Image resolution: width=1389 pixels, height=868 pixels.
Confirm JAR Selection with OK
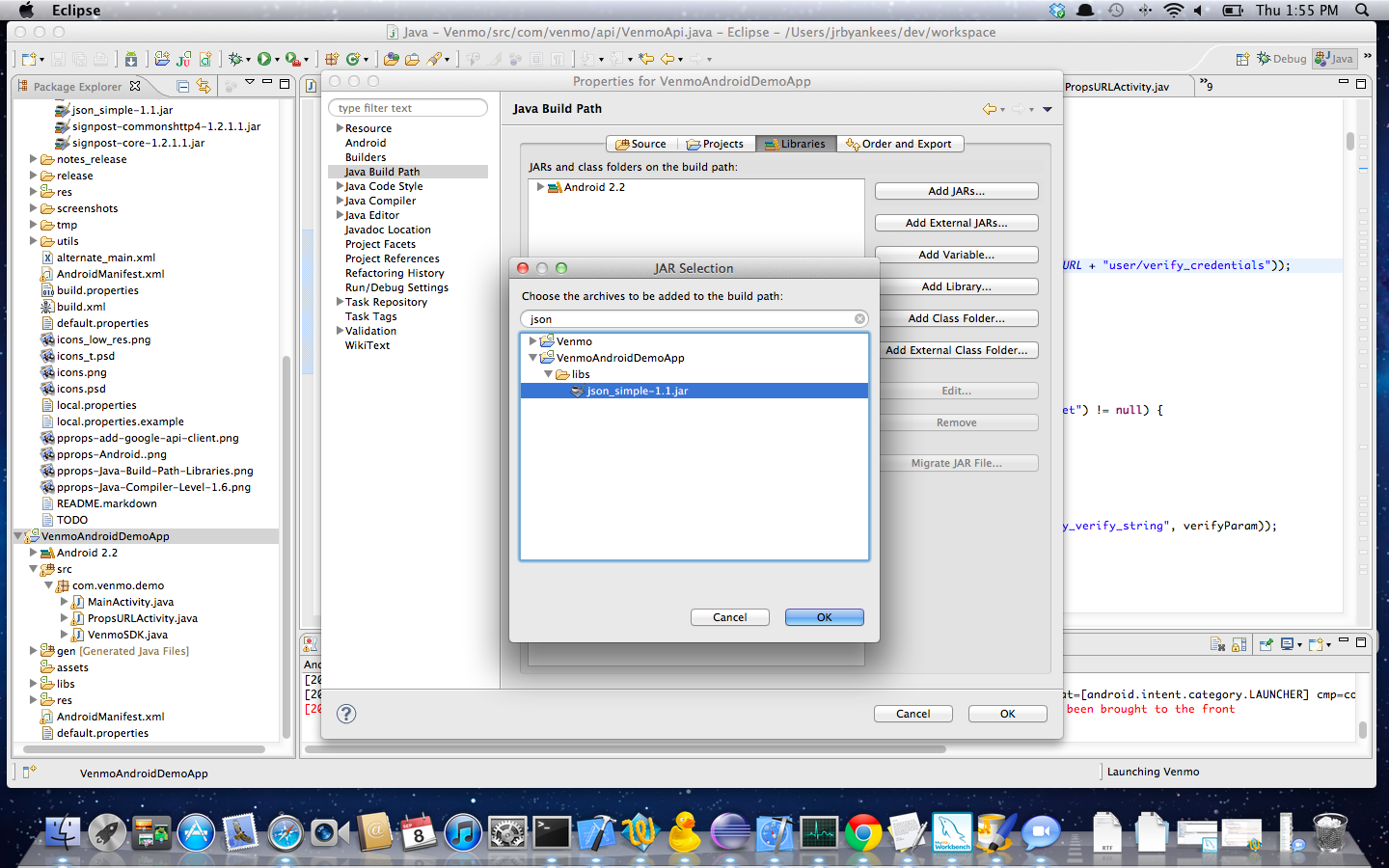coord(825,617)
